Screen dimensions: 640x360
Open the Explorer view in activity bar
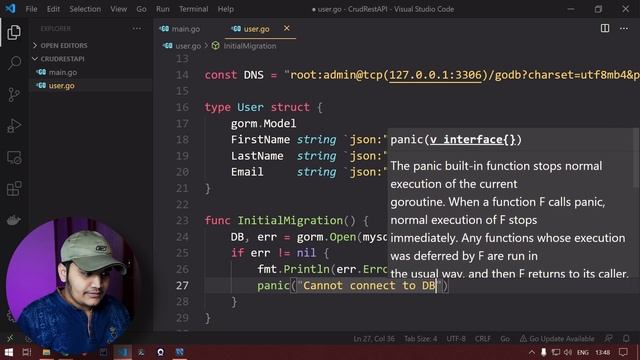pos(14,32)
